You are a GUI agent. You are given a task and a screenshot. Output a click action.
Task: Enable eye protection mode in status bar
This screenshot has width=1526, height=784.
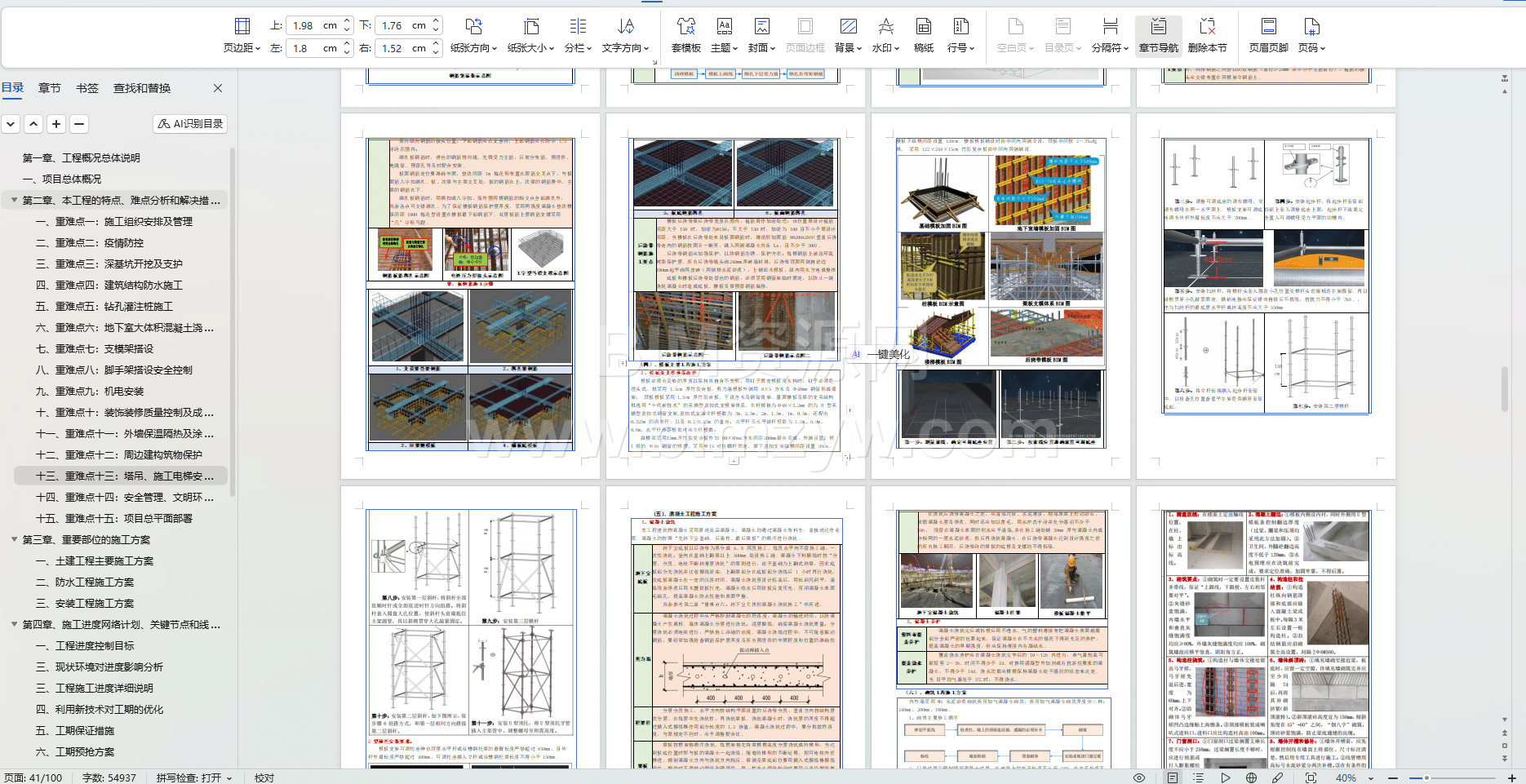(1139, 777)
